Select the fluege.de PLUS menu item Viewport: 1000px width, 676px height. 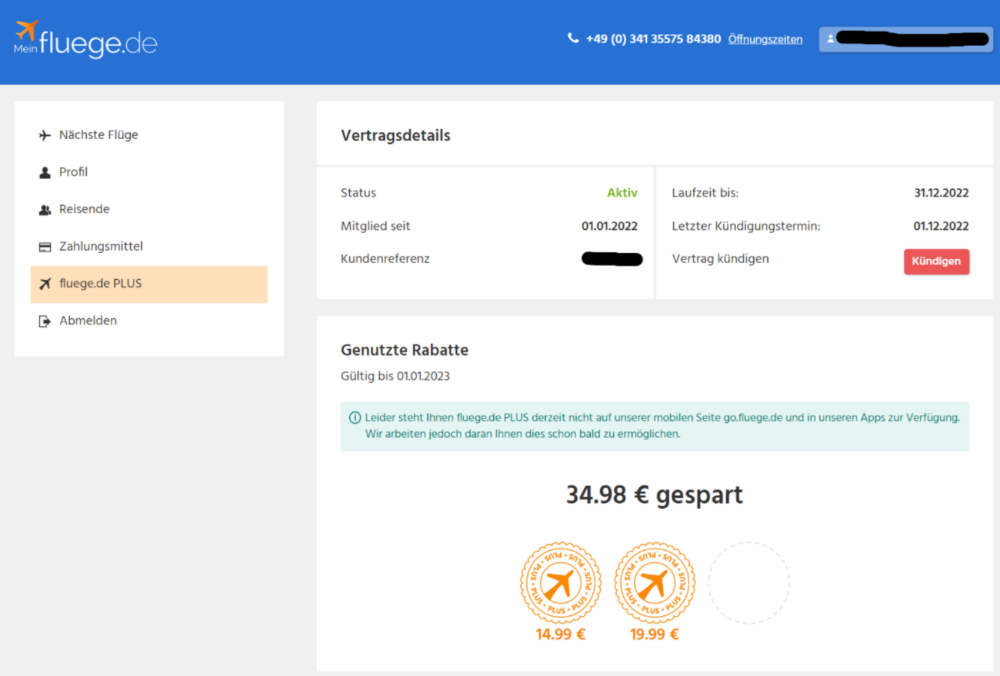point(149,284)
